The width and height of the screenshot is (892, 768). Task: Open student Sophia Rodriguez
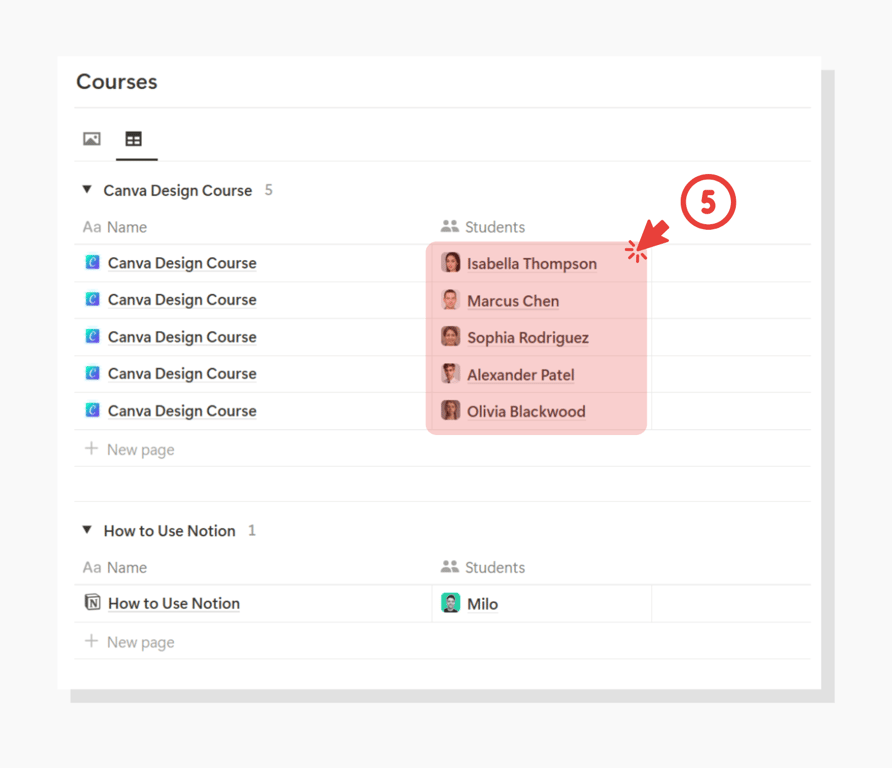(x=528, y=338)
